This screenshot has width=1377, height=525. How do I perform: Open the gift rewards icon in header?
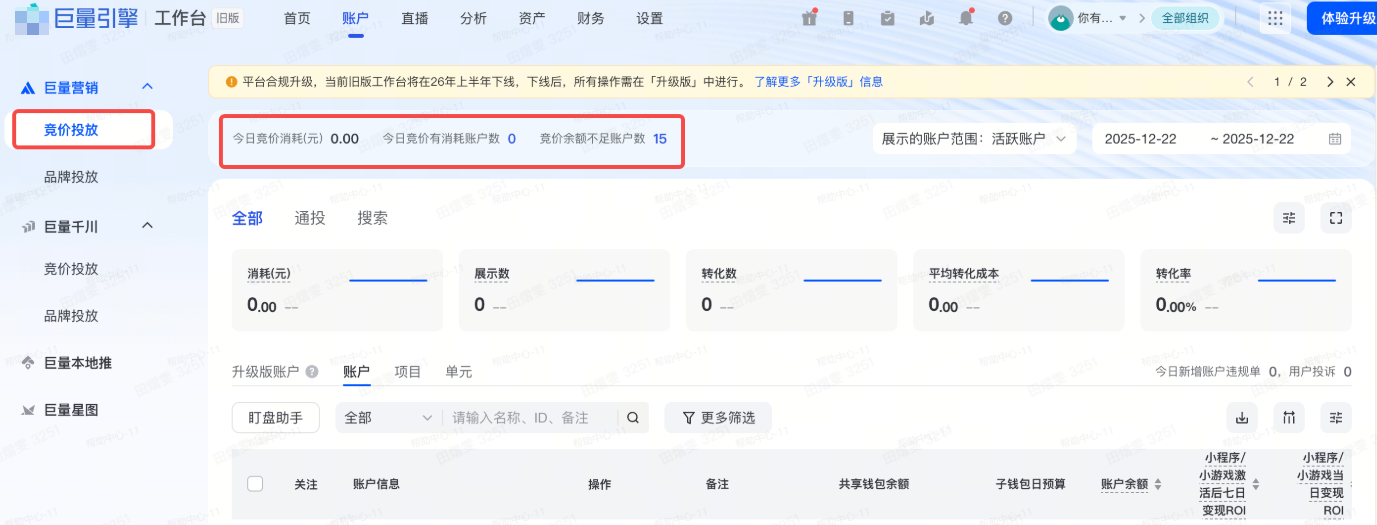point(810,18)
